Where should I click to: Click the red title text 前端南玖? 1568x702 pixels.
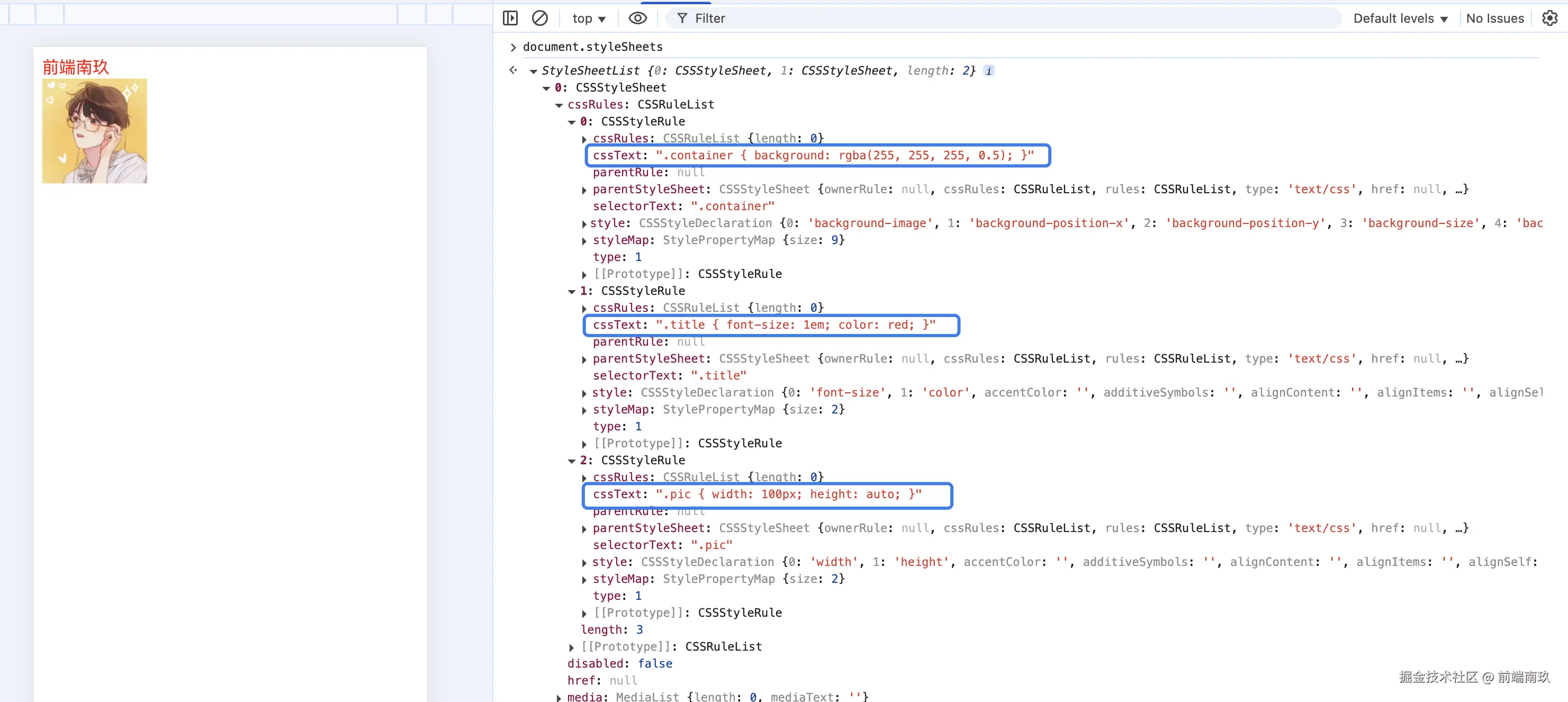(x=76, y=67)
